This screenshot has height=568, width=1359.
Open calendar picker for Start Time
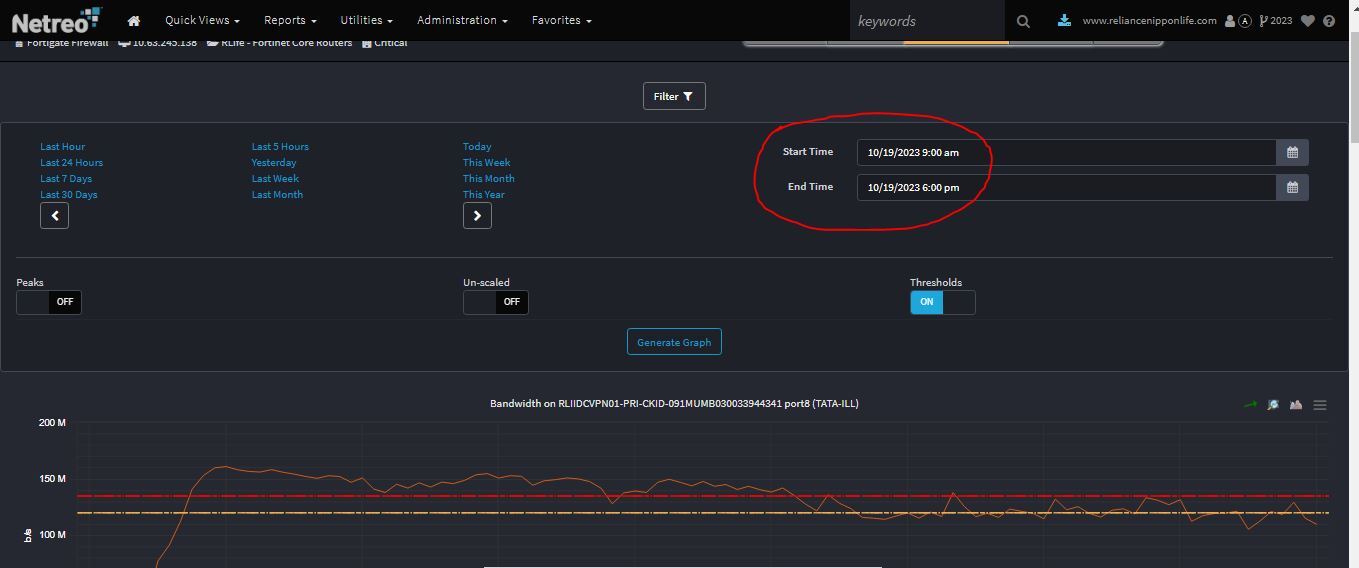coord(1292,152)
